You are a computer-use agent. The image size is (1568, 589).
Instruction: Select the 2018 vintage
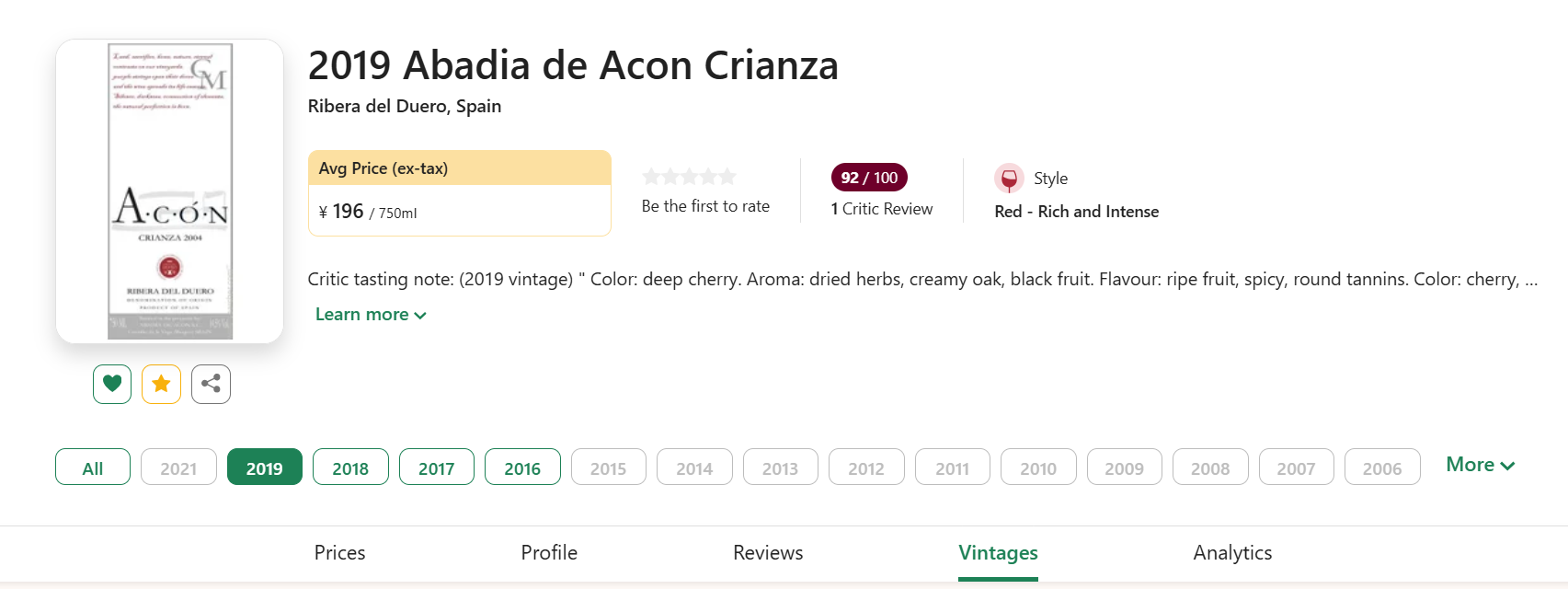350,468
